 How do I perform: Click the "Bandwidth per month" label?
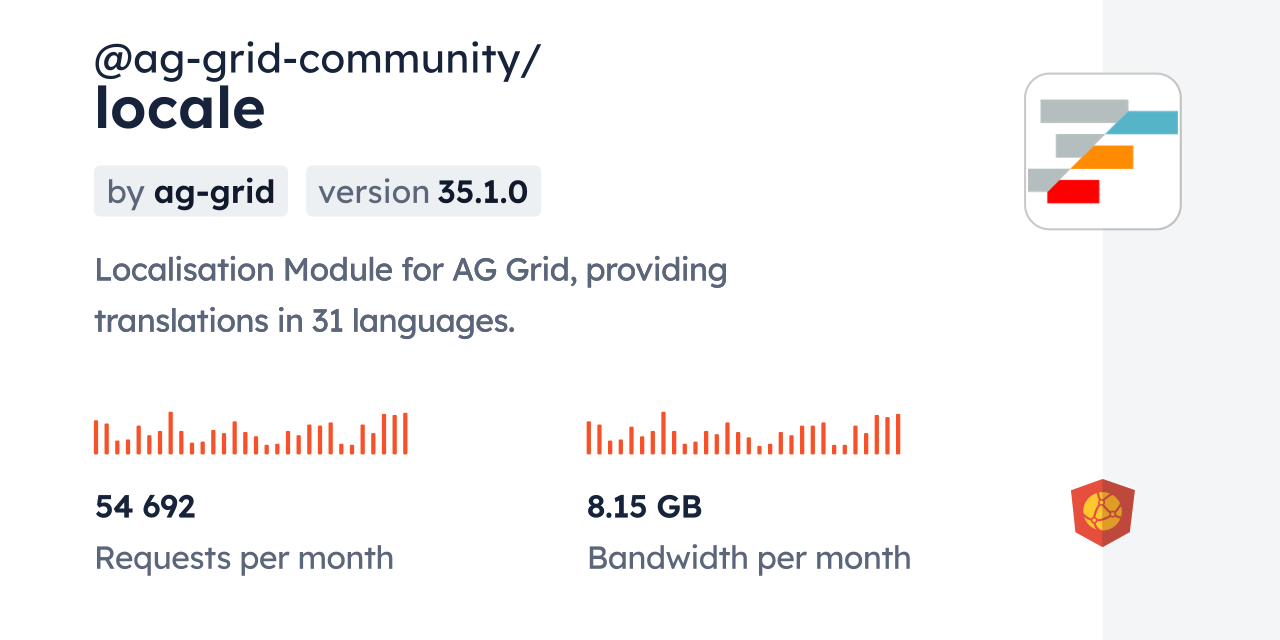click(x=749, y=558)
